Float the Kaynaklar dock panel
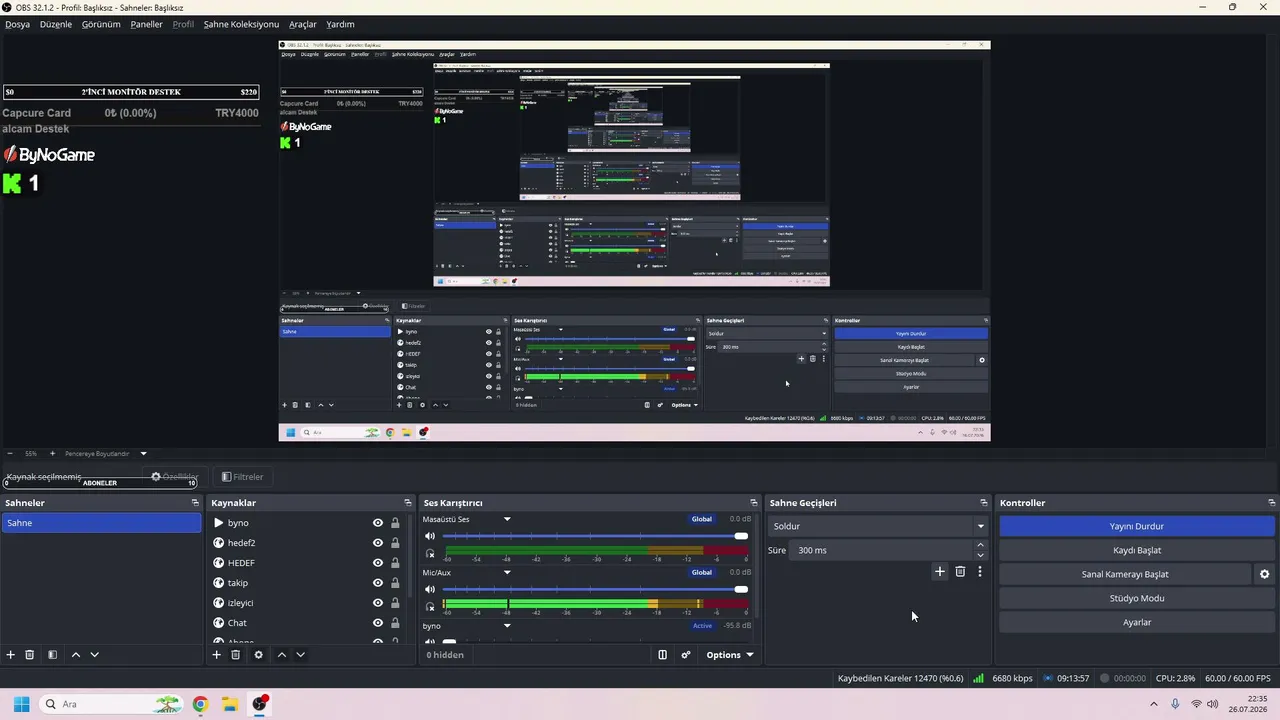Screen dimensions: 1280x720 click(x=408, y=503)
